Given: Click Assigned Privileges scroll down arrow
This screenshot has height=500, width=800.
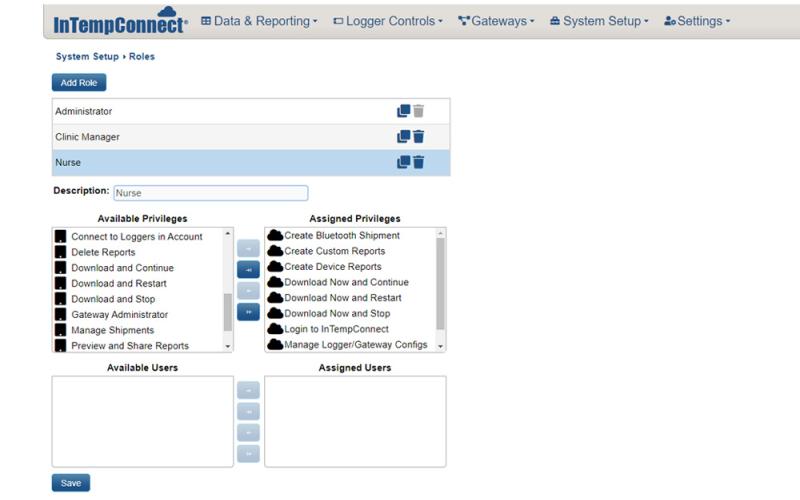Looking at the screenshot, I should (x=440, y=346).
